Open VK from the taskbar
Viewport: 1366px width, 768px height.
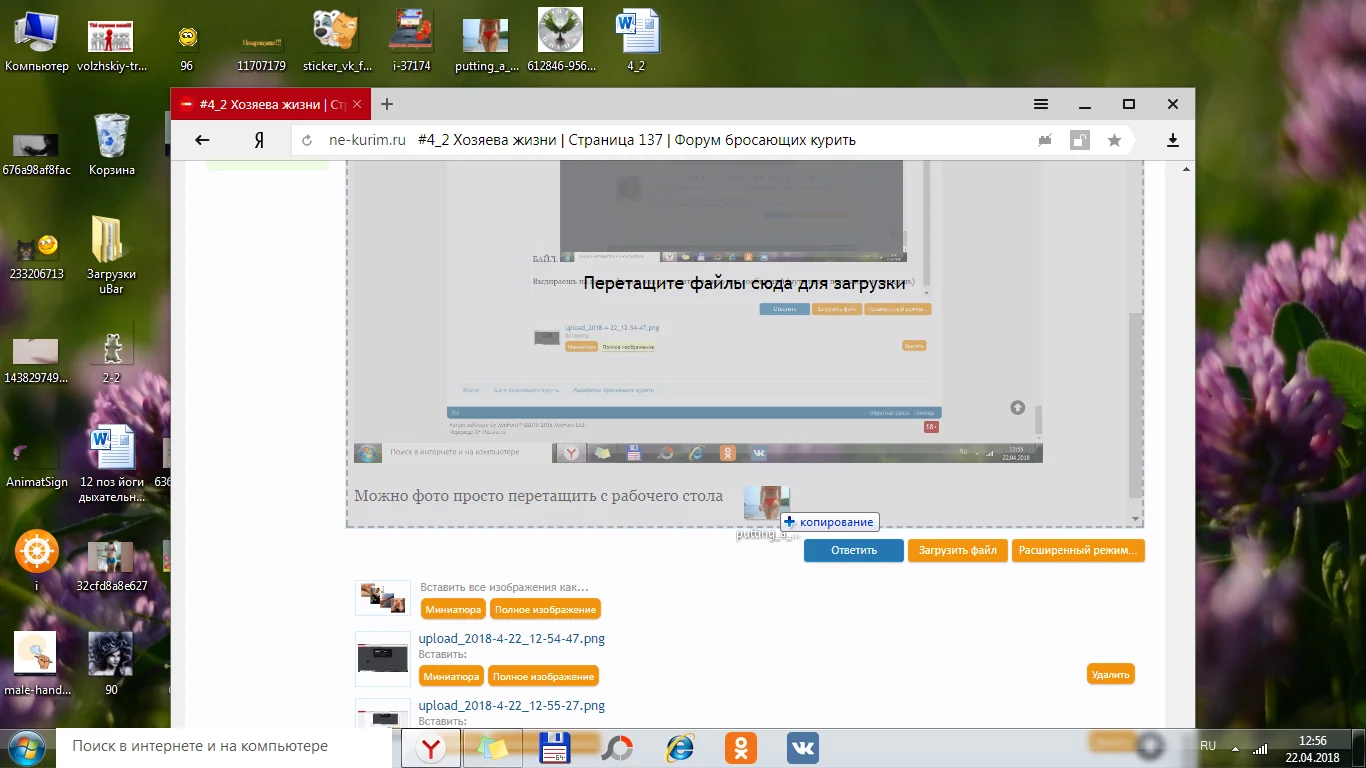[x=803, y=747]
